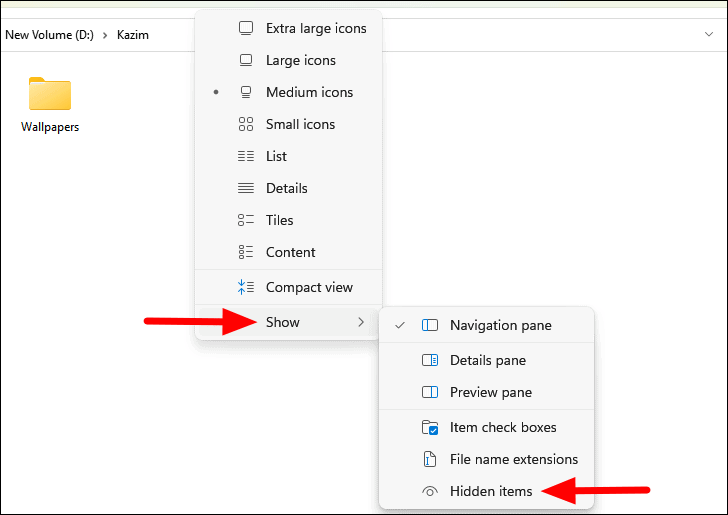The height and width of the screenshot is (515, 728).
Task: Click the Large icons layout icon
Action: (246, 60)
